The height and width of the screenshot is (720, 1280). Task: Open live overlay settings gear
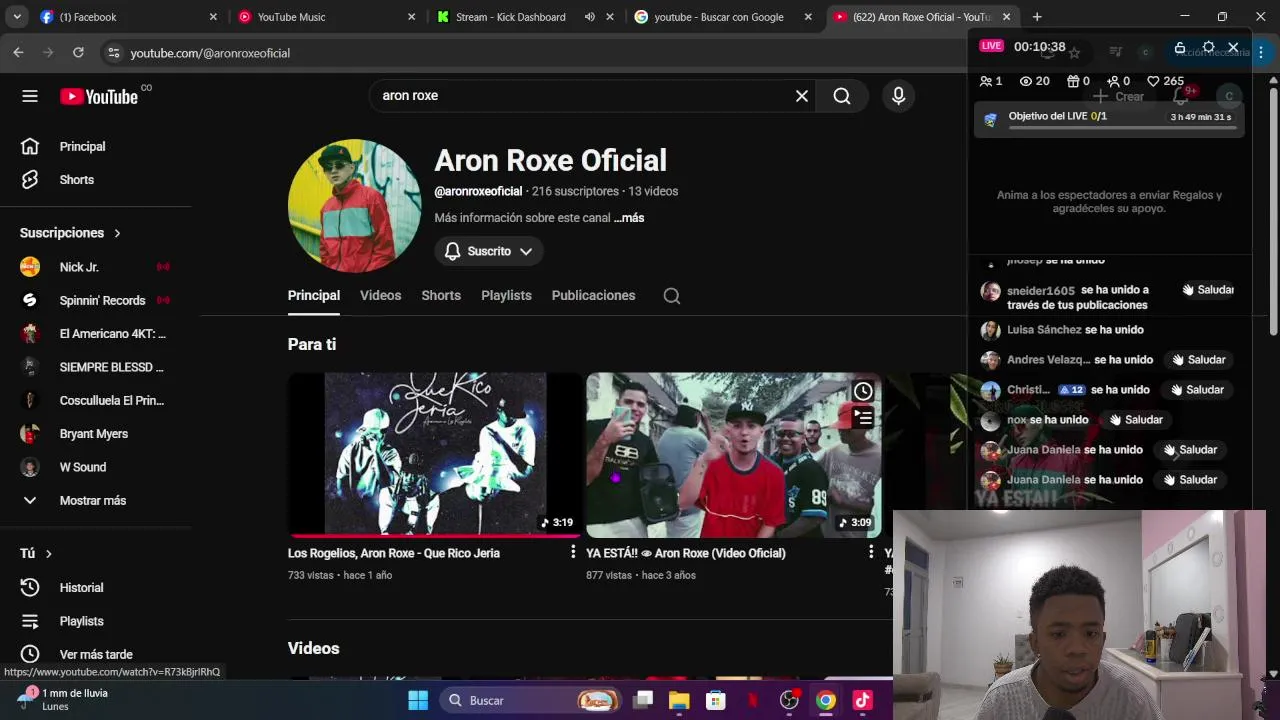1208,48
